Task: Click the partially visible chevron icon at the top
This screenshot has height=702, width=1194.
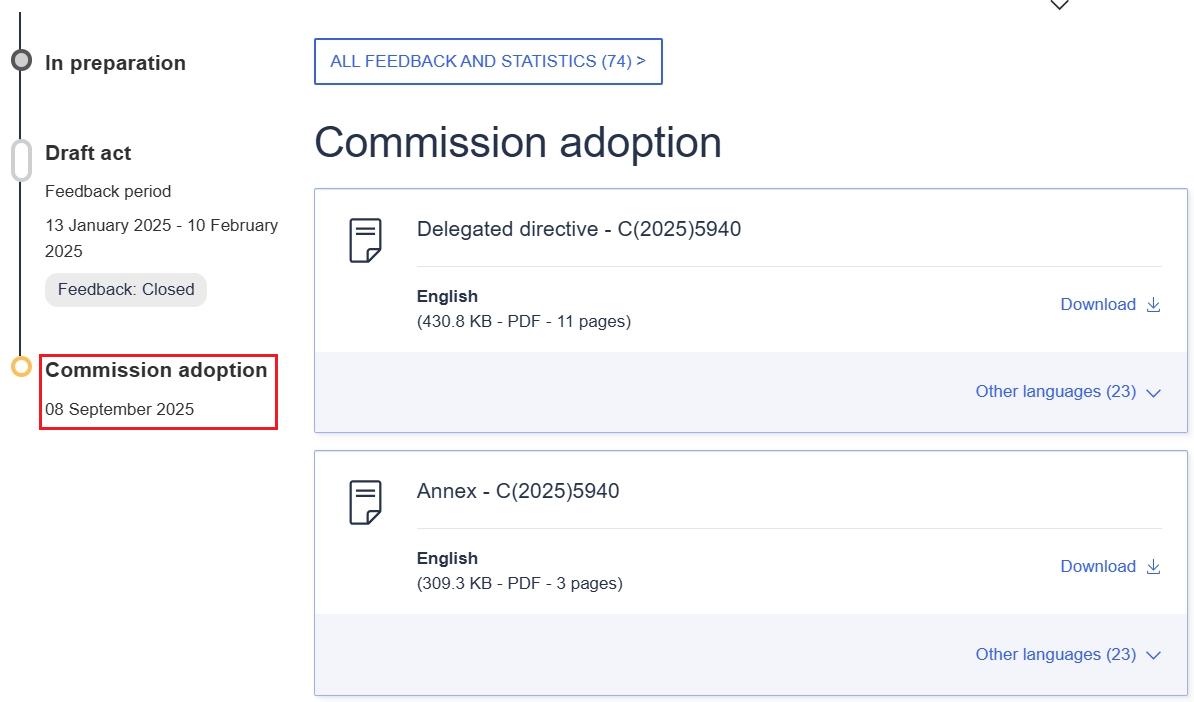Action: (x=1059, y=5)
